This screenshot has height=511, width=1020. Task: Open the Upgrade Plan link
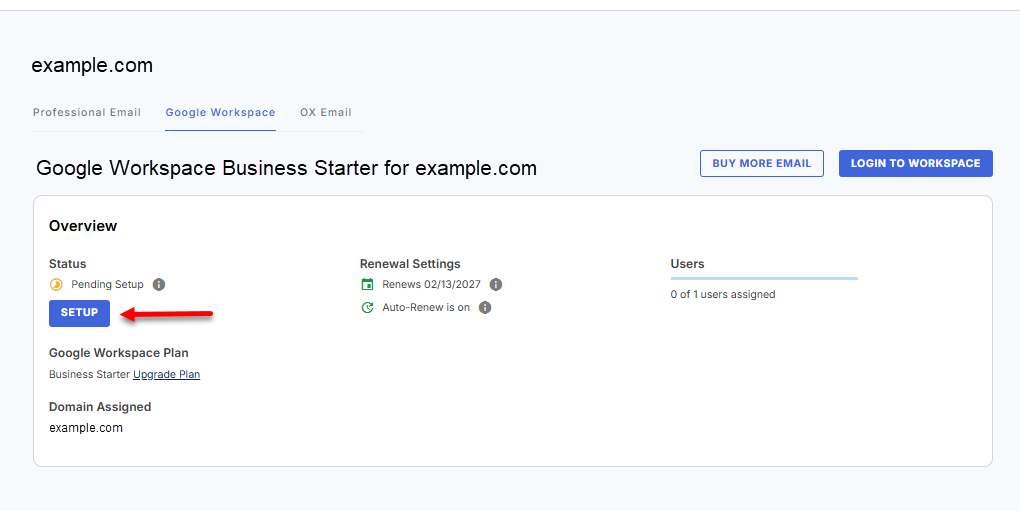click(x=167, y=374)
